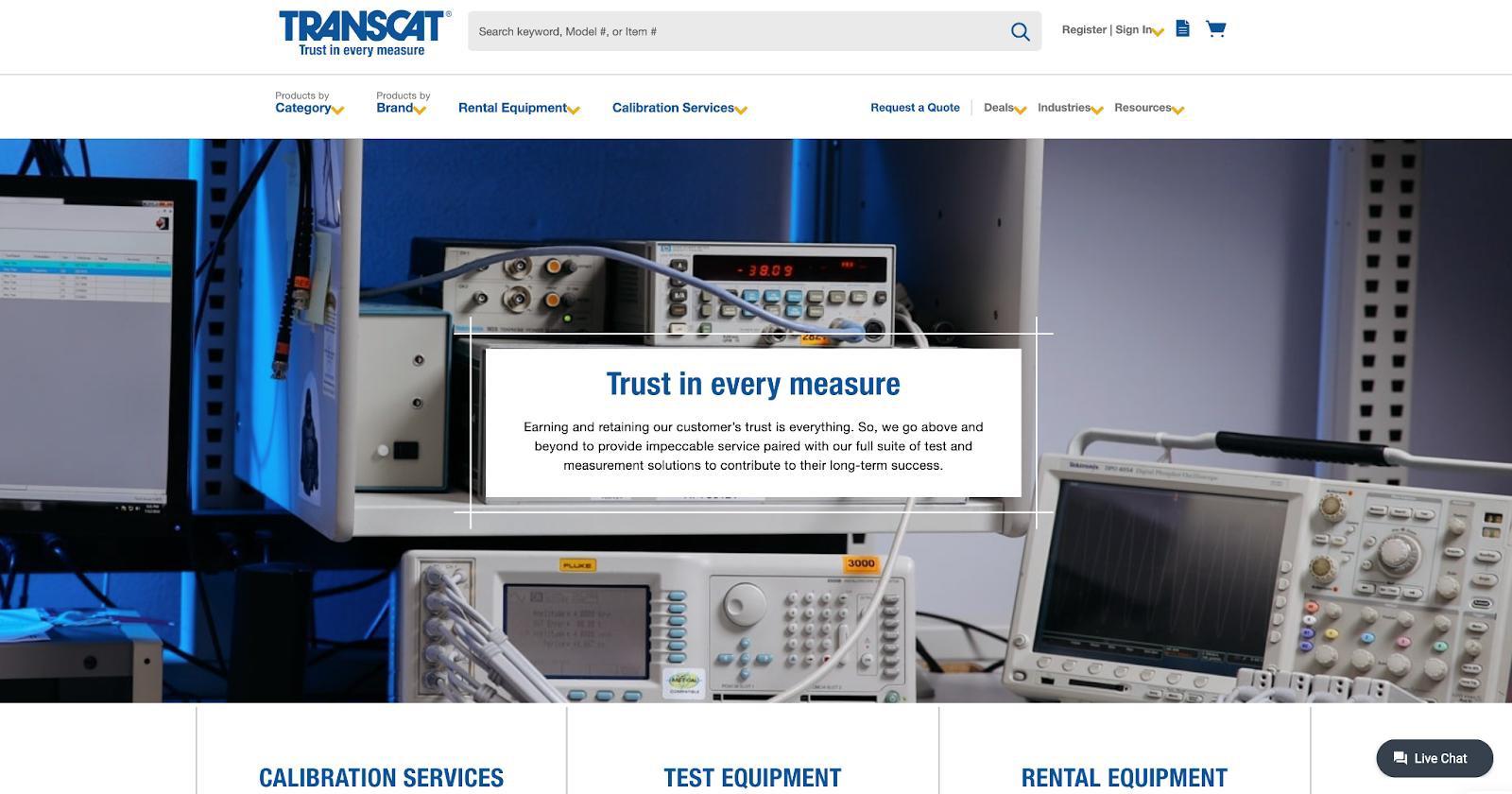Click the Live Chat button
The image size is (1512, 794).
pyautogui.click(x=1435, y=758)
